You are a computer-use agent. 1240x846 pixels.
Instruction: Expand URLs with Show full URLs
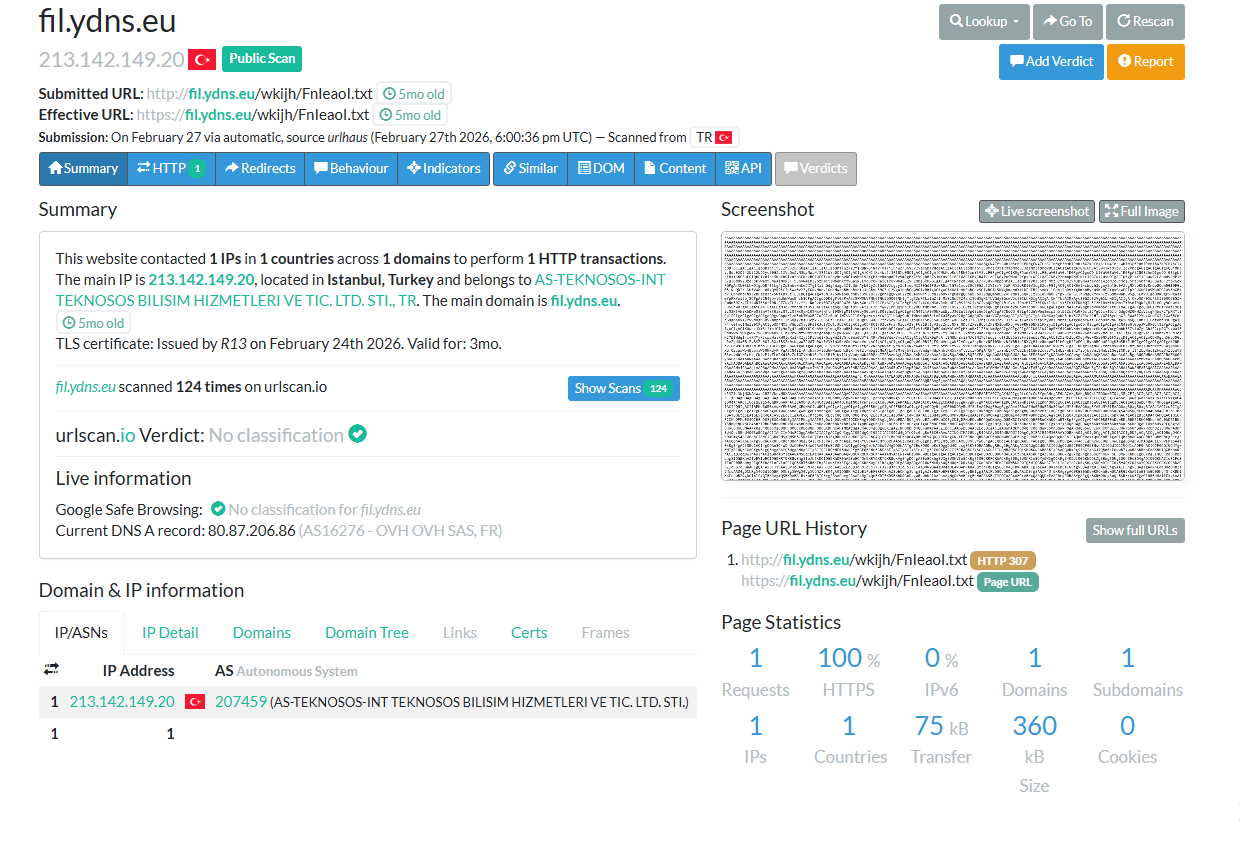coord(1135,530)
